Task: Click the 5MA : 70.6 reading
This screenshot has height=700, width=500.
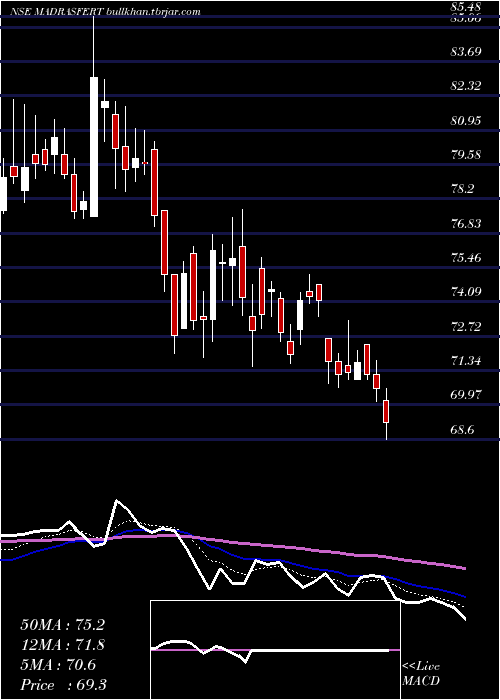Action: click(58, 665)
